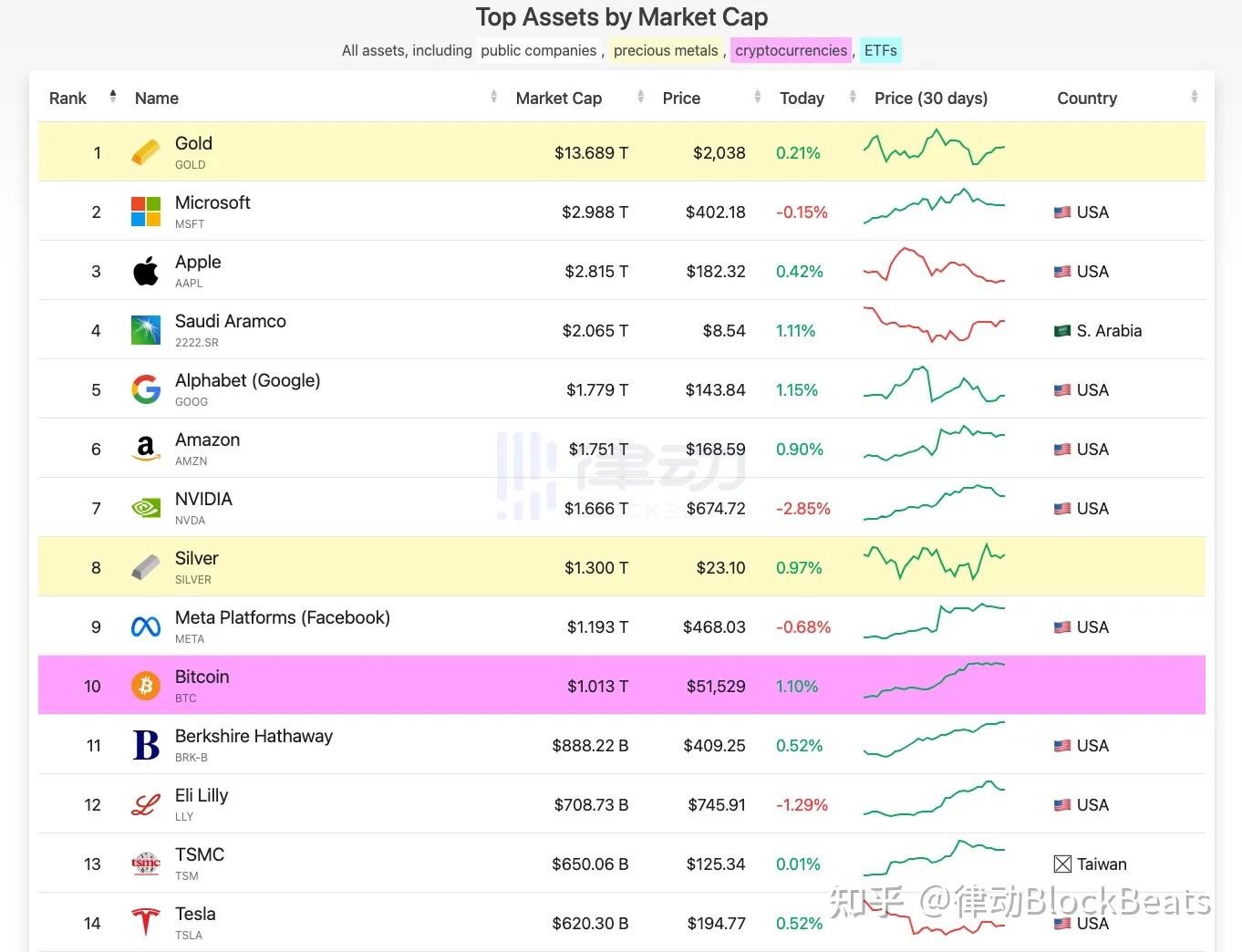The image size is (1242, 952).
Task: Click the USA flag in Berkshire Hathaway row
Action: click(1062, 746)
